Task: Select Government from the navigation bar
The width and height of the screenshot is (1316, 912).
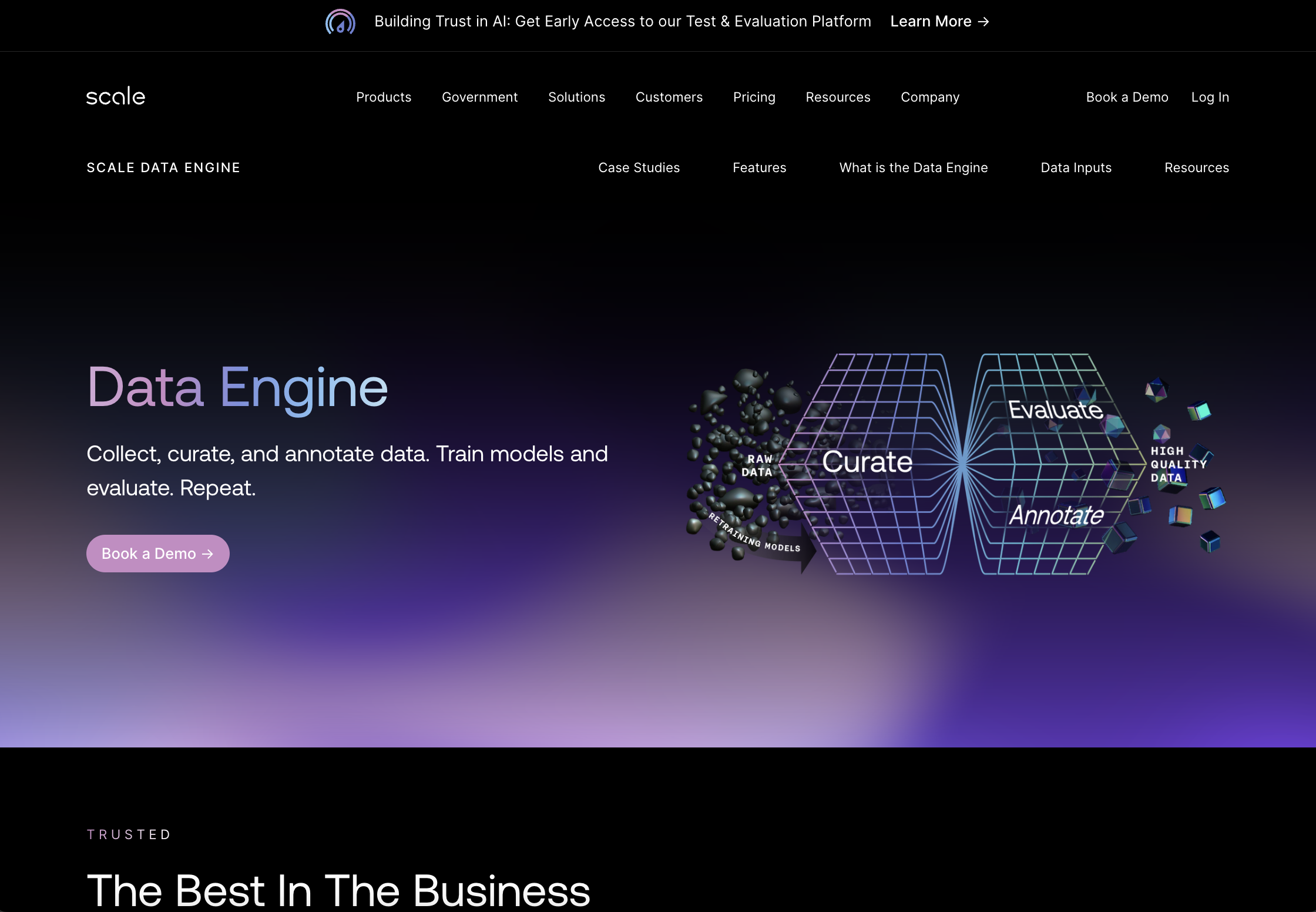Action: click(479, 97)
